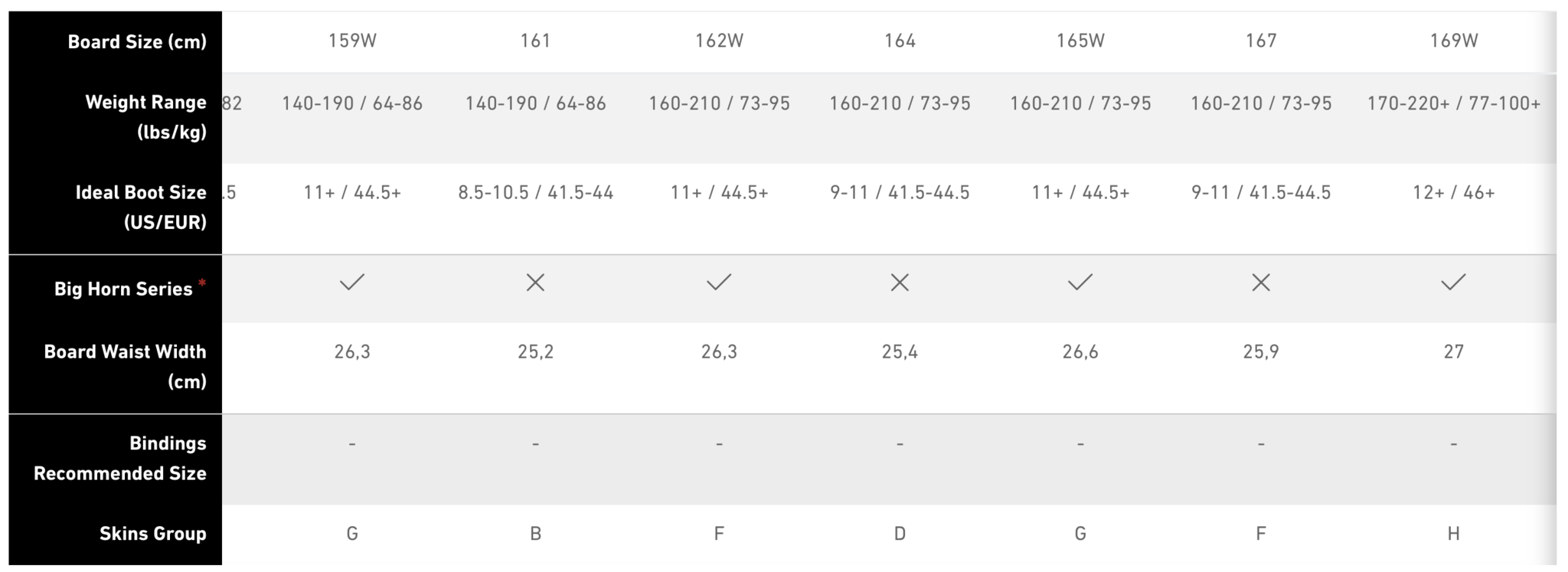Click the Big Horn checkmark for 162W

click(x=719, y=283)
